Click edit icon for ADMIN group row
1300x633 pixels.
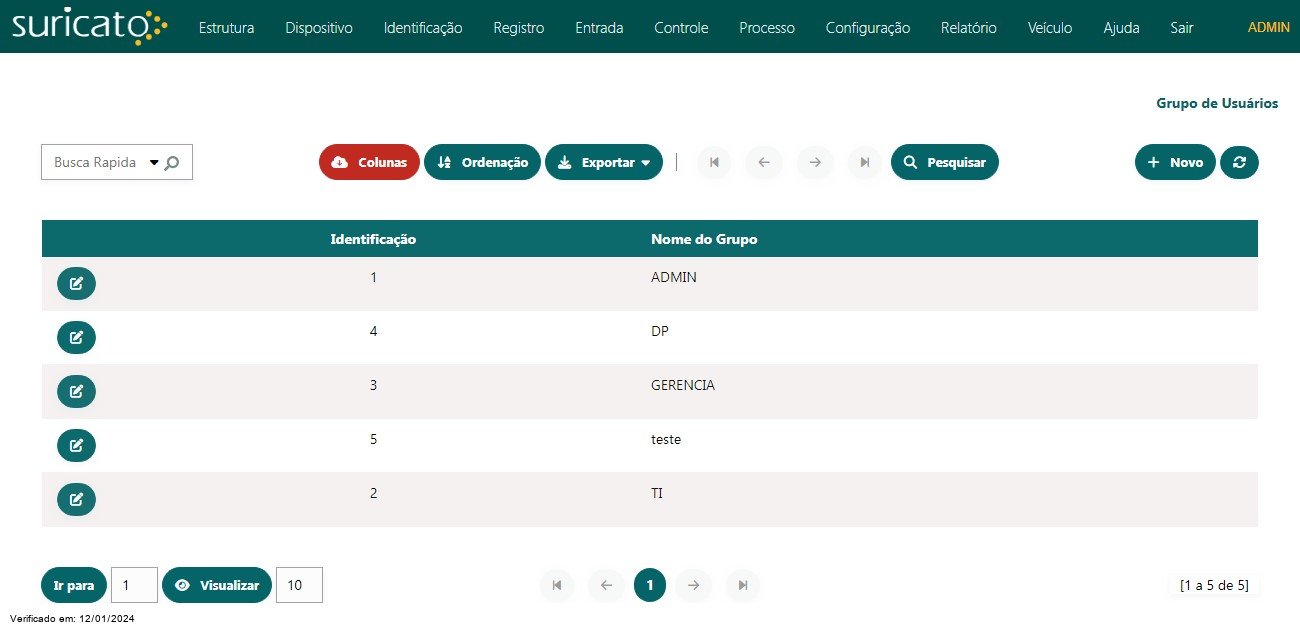click(76, 284)
